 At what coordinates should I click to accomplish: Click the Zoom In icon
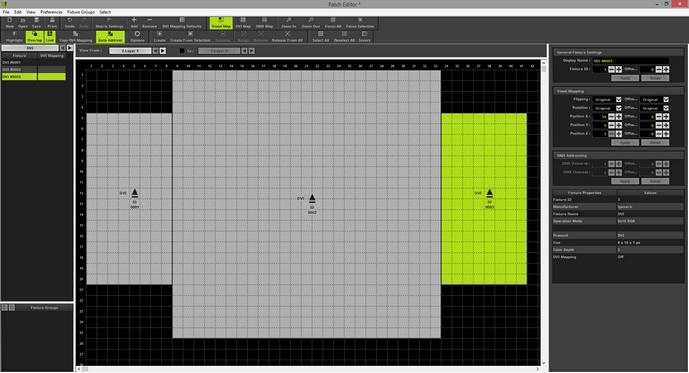[x=289, y=23]
